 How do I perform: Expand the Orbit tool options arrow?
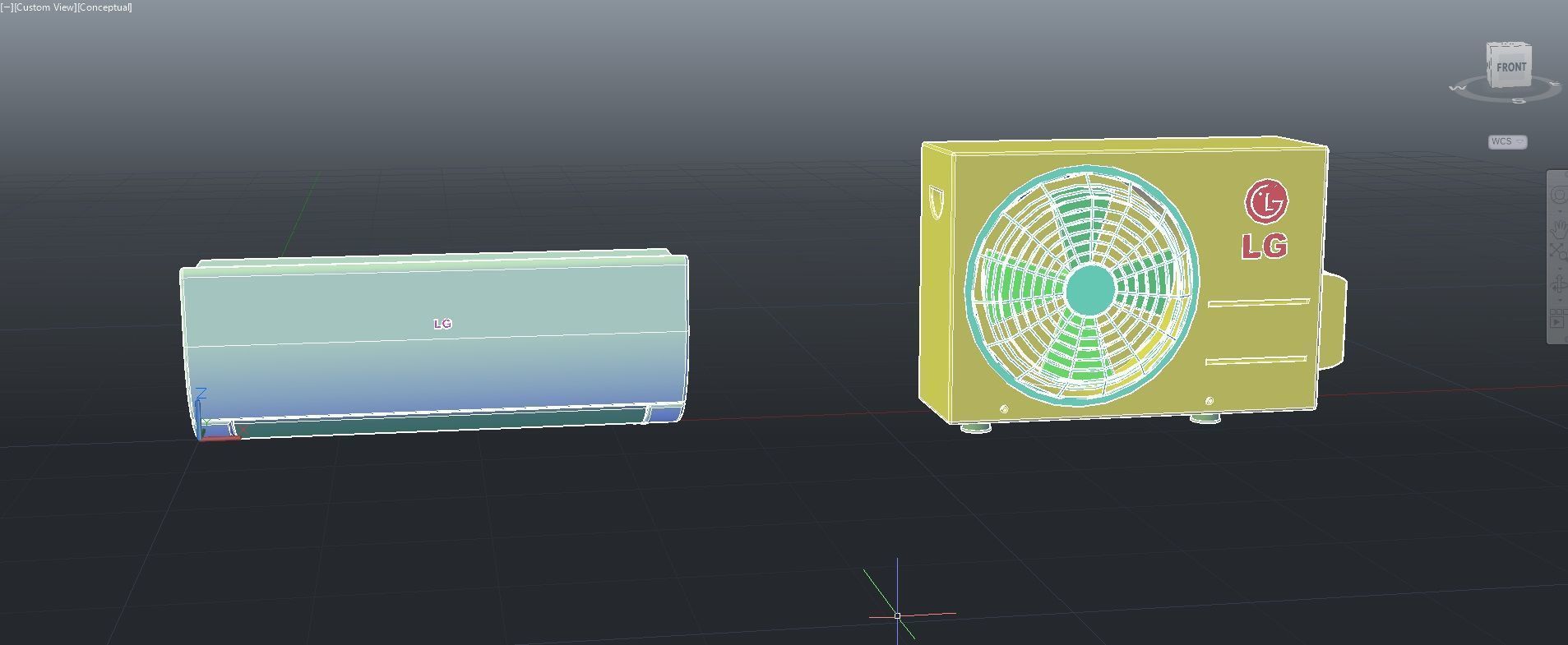click(1560, 301)
